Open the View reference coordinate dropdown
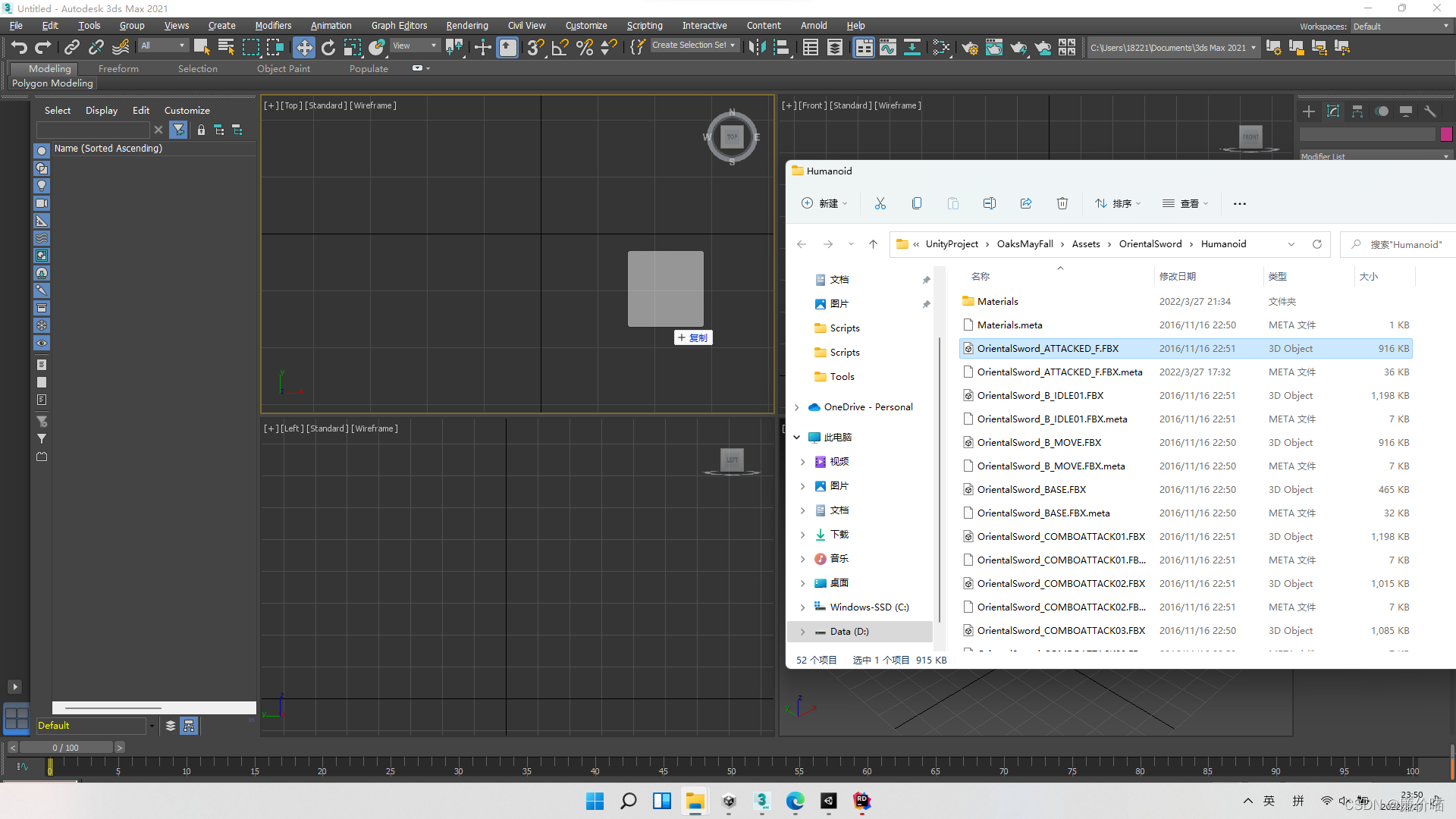Image resolution: width=1456 pixels, height=819 pixels. (415, 45)
